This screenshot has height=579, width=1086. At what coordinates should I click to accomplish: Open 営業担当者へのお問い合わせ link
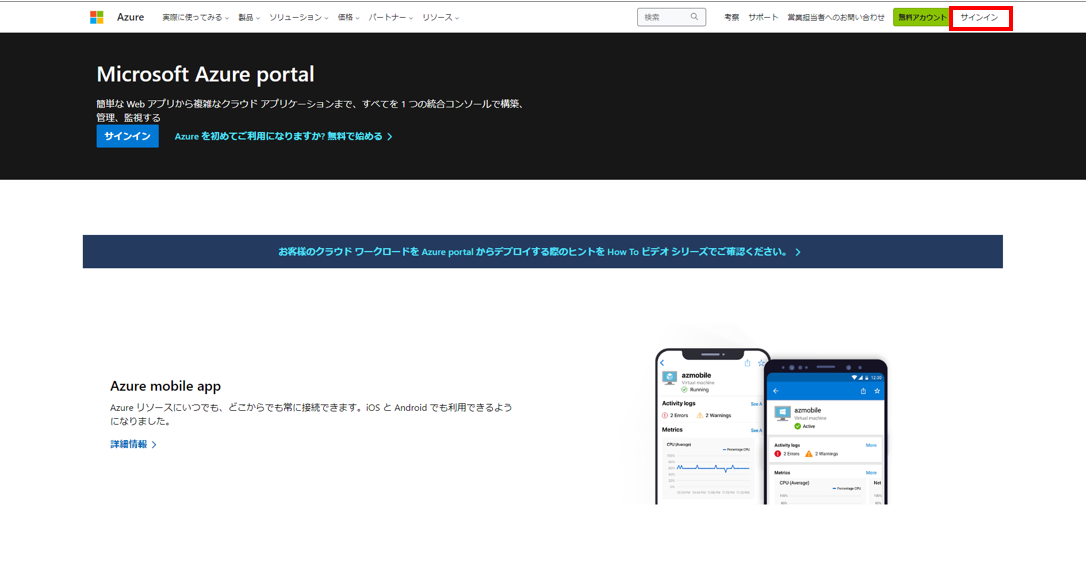click(x=835, y=17)
